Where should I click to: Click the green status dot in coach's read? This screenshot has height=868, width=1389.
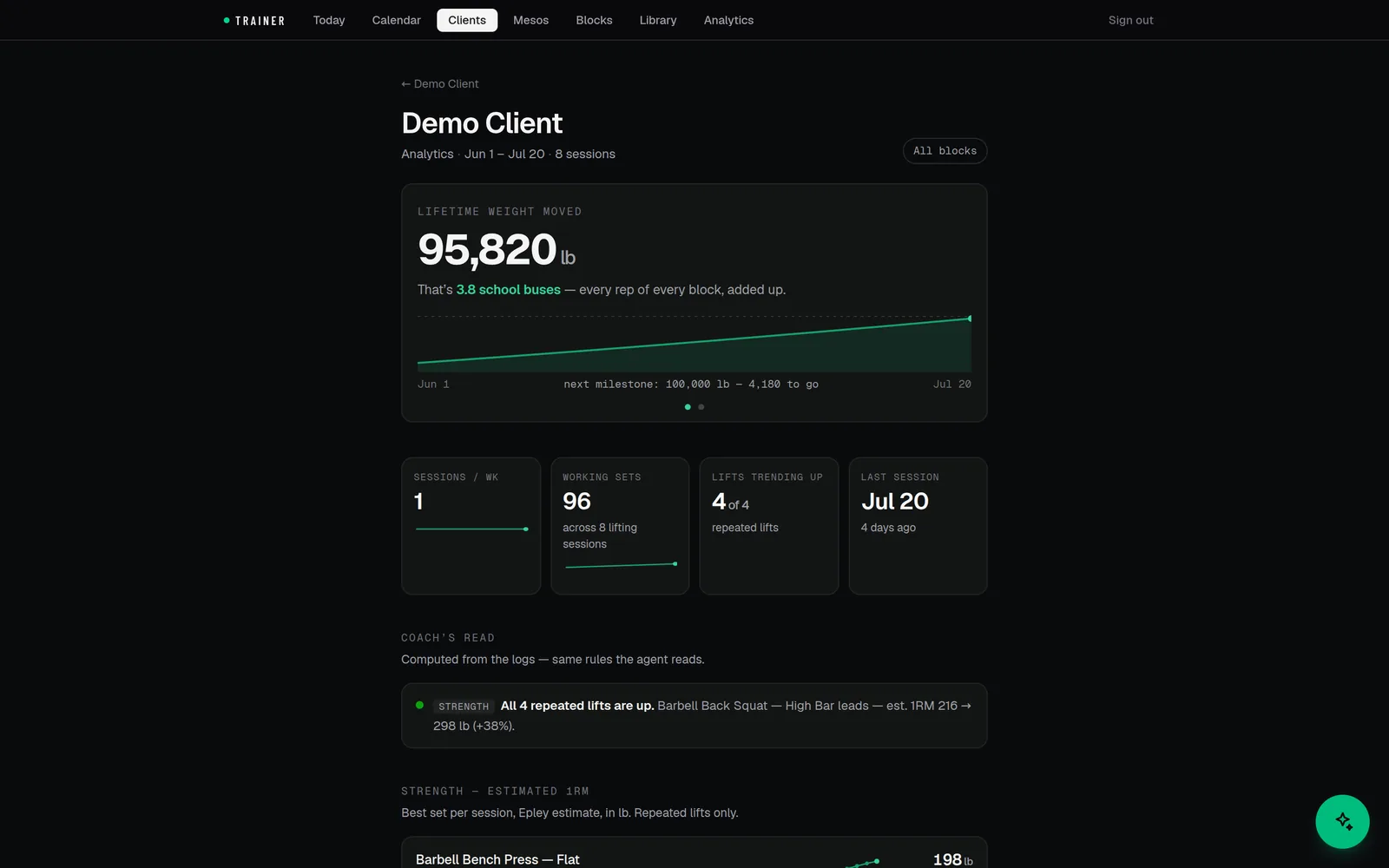point(420,705)
